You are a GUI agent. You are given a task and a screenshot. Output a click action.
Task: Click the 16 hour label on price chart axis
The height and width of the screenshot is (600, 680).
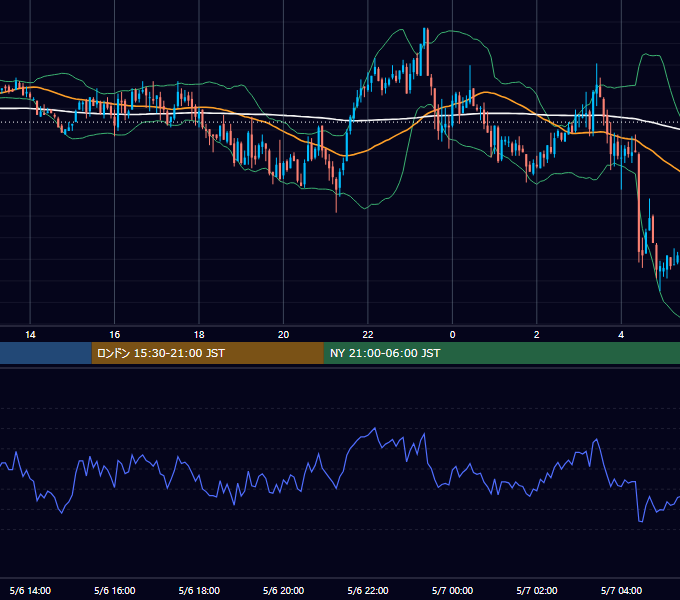(x=114, y=335)
